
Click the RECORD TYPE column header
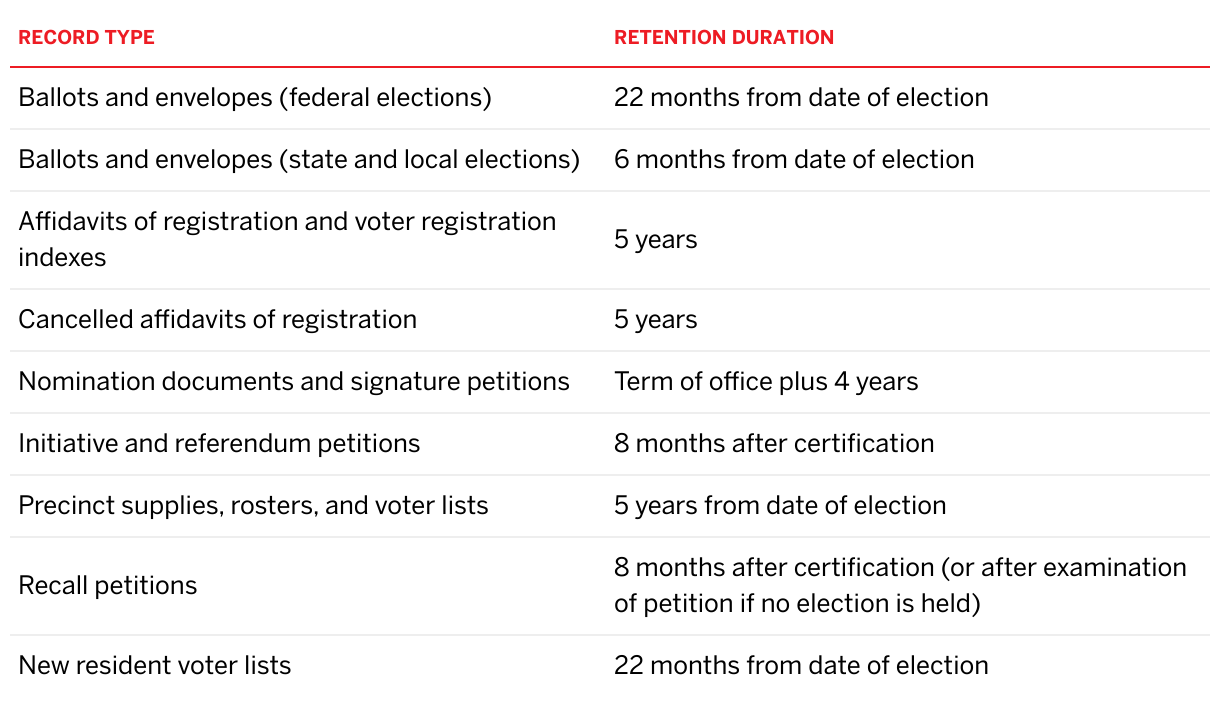click(x=86, y=38)
